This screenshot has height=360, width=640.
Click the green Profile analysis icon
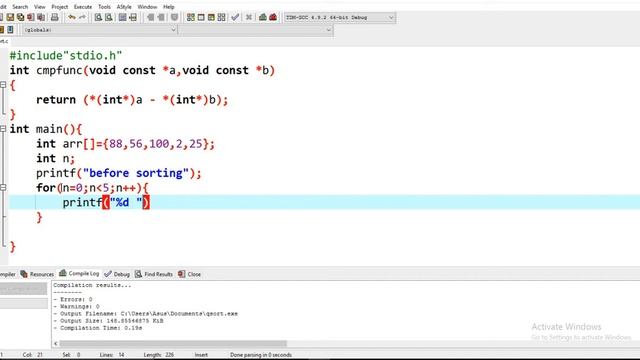click(x=263, y=17)
